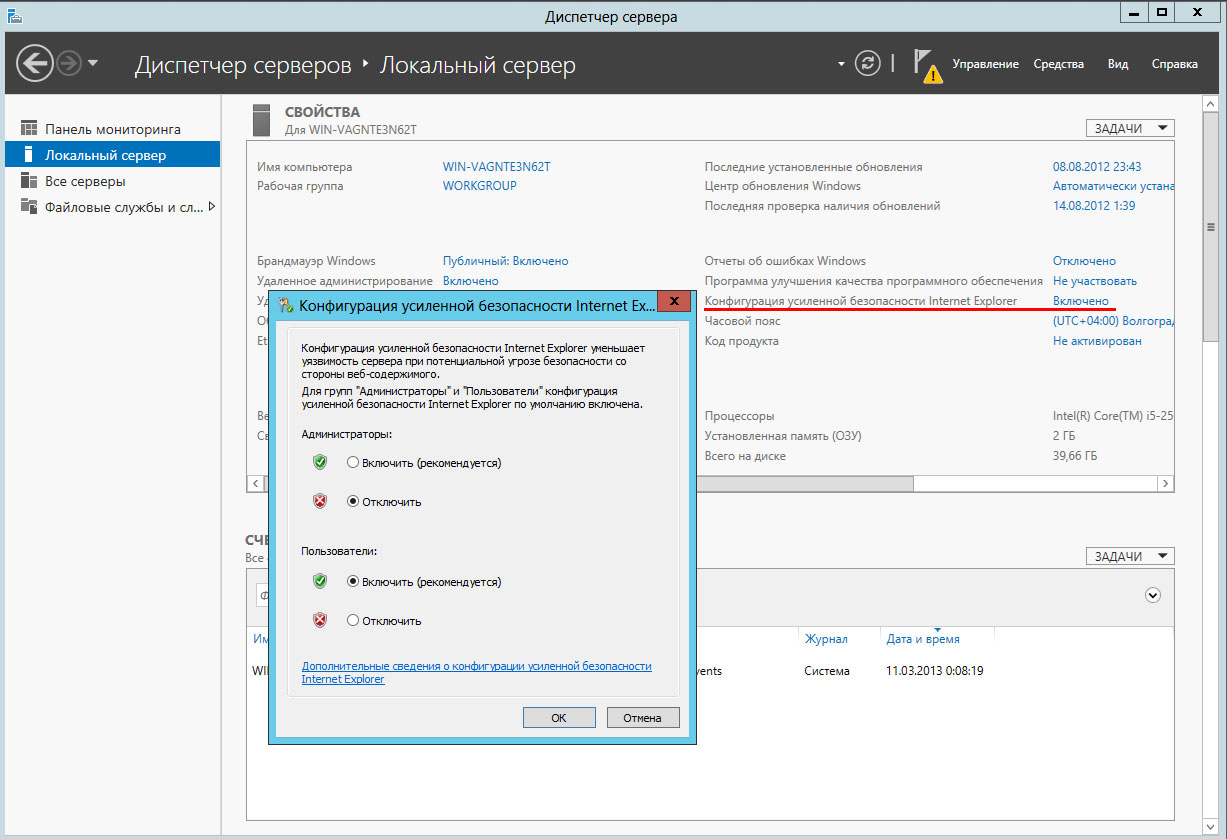Image resolution: width=1227 pixels, height=839 pixels.
Task: Click 2 ГБ installed memory value
Action: click(x=1064, y=436)
